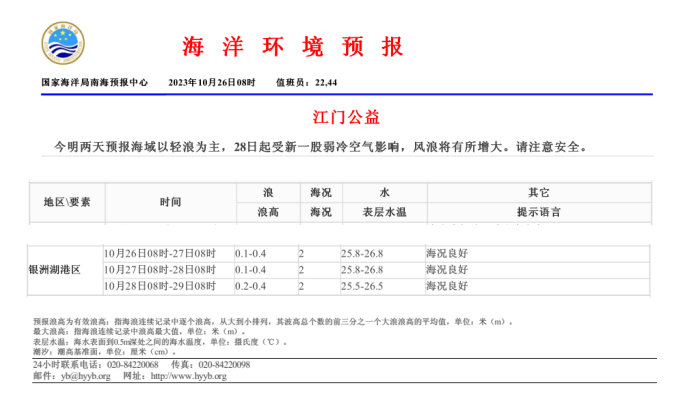The image size is (690, 403).
Task: Click the red 海洋环境预报 title heading
Action: [293, 46]
